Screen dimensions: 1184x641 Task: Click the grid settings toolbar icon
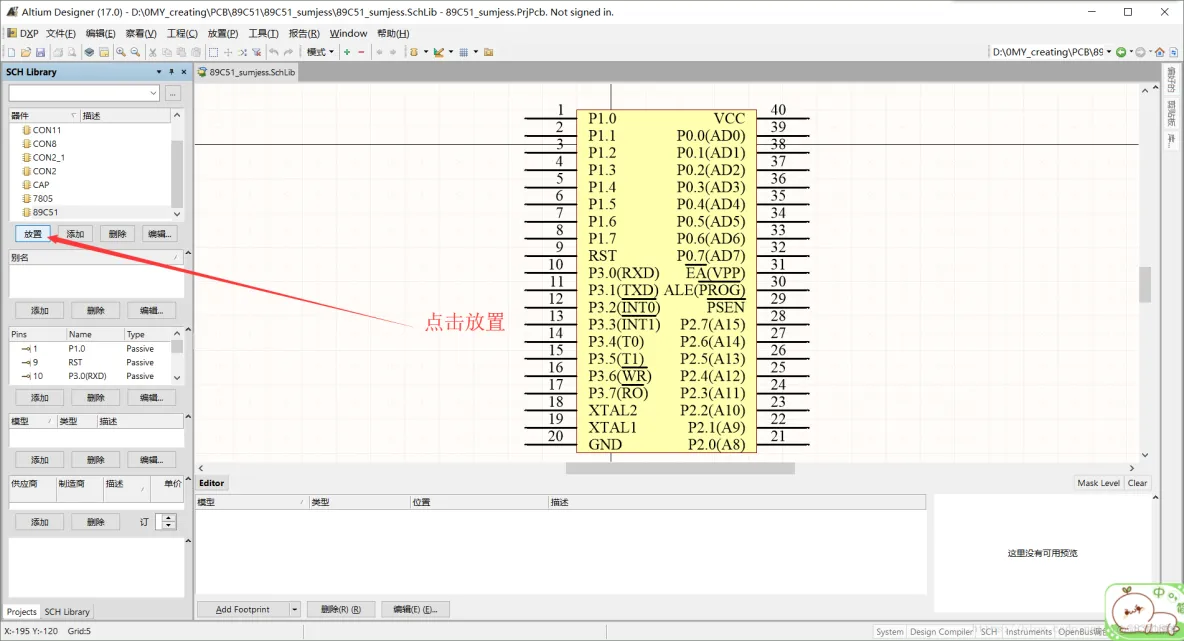(464, 52)
